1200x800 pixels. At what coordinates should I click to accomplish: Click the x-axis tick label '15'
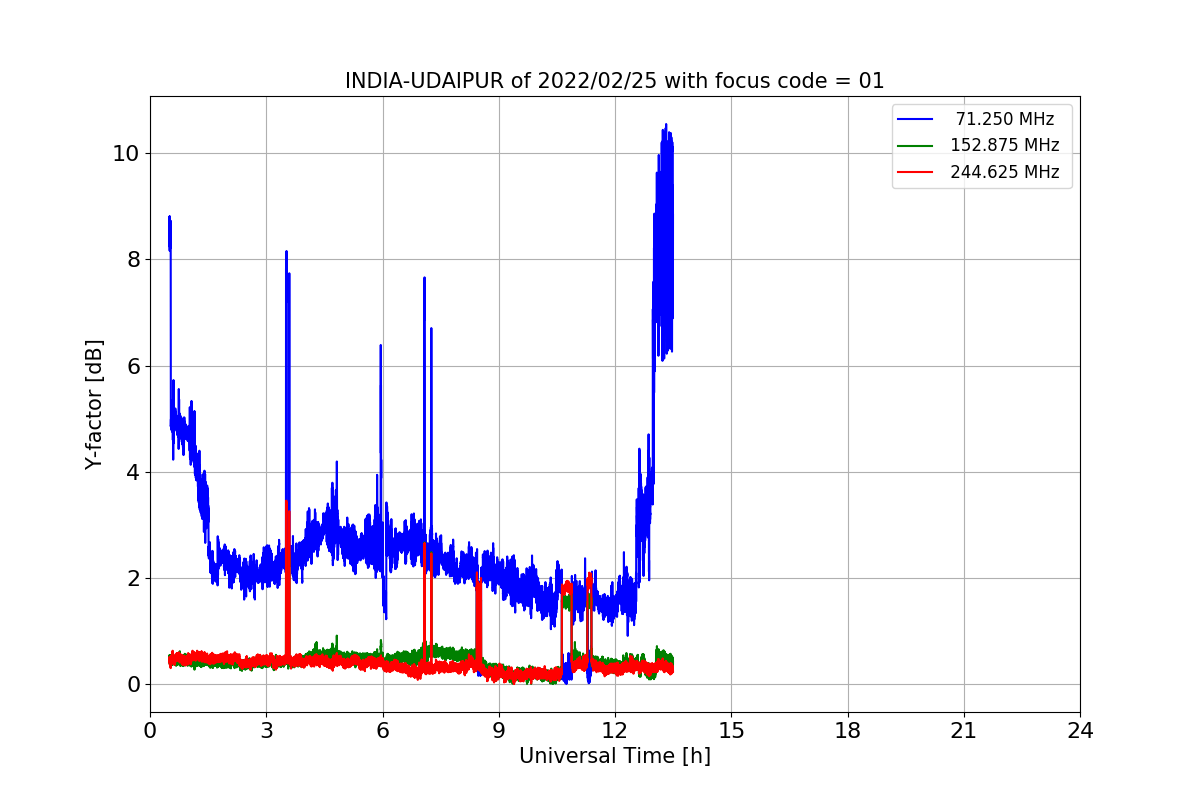[731, 731]
